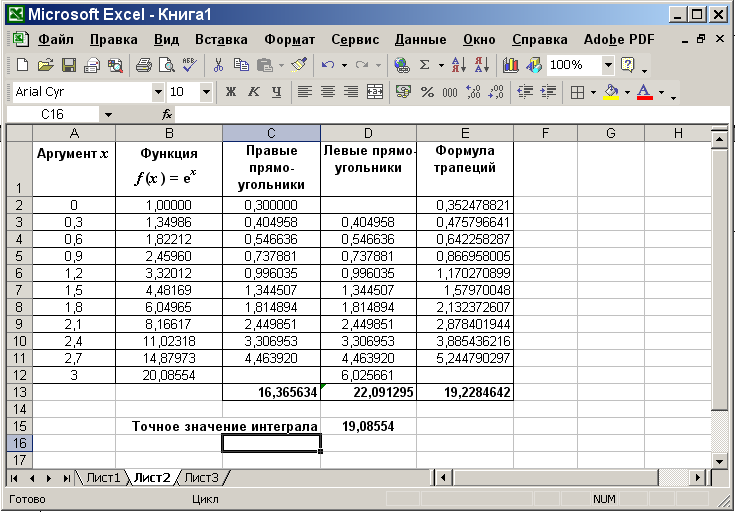Sort descending with the Я-А icon
Screen dimensions: 735x512
[x=482, y=65]
